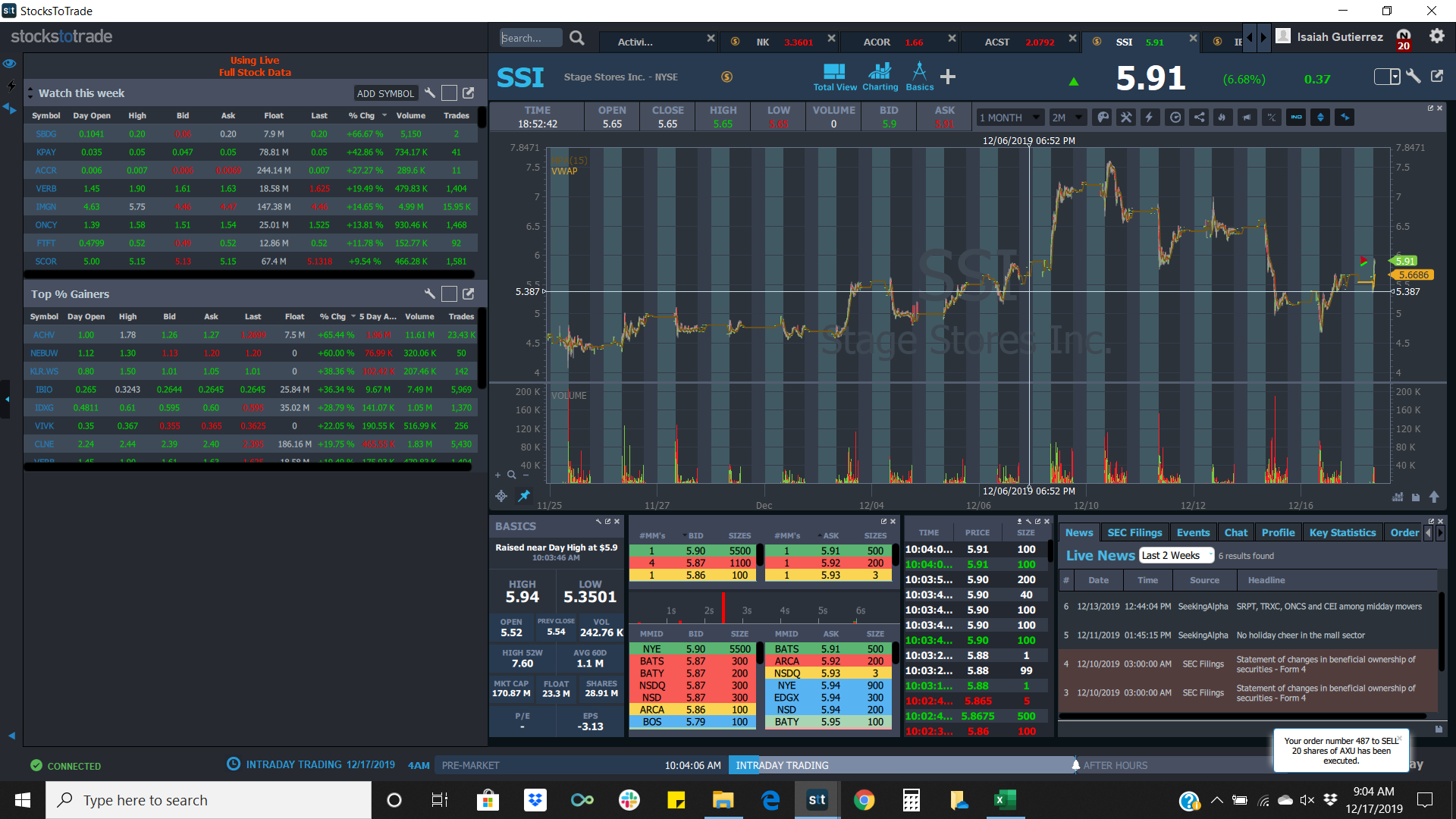The image size is (1456, 819).
Task: Toggle the IND indicators button
Action: pos(1296,118)
